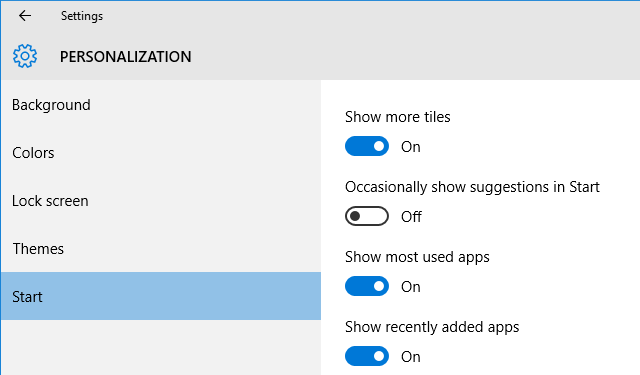Go back using the arrow icon
The width and height of the screenshot is (640, 375).
(25, 16)
